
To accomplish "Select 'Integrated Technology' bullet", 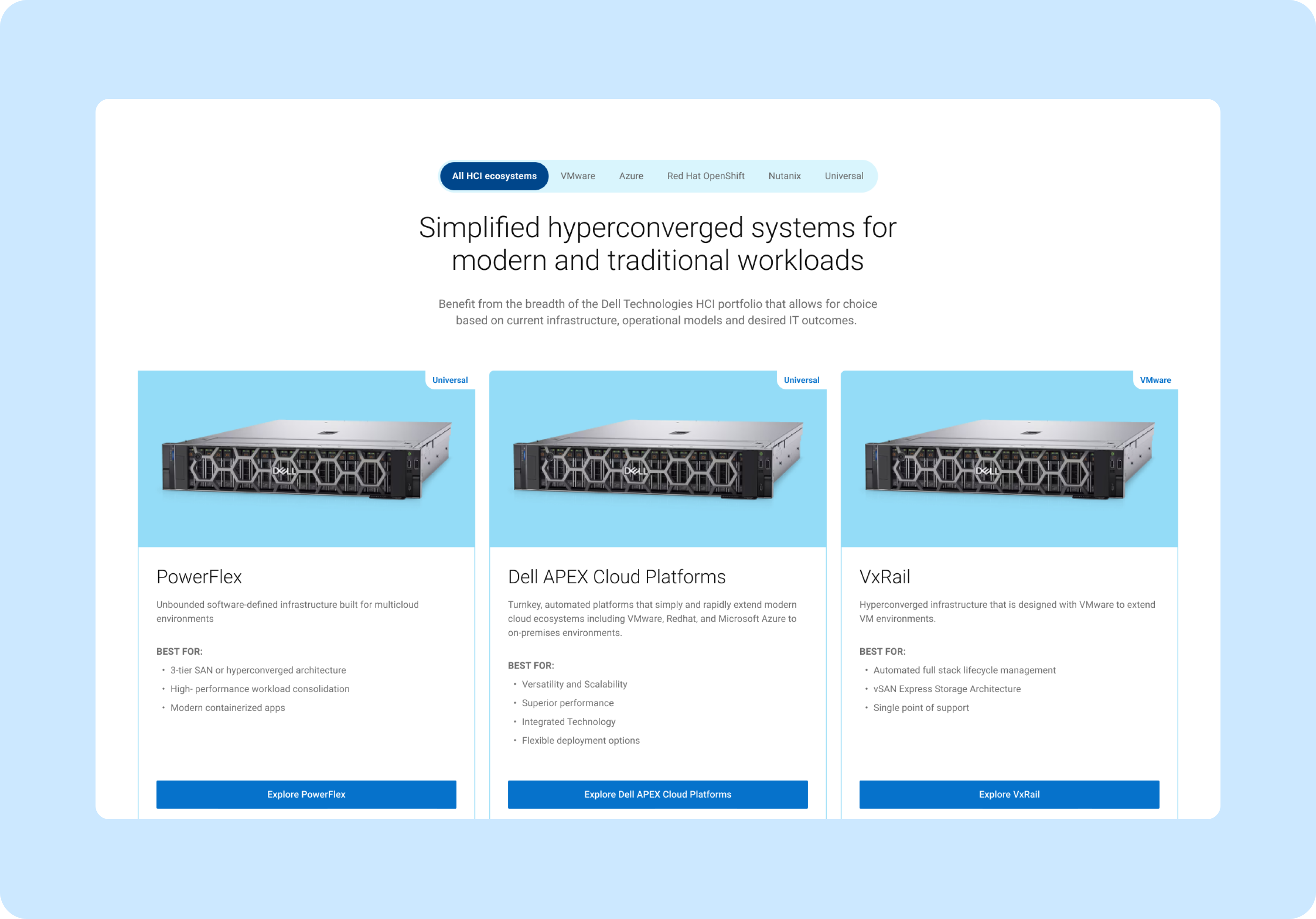I will tap(568, 722).
